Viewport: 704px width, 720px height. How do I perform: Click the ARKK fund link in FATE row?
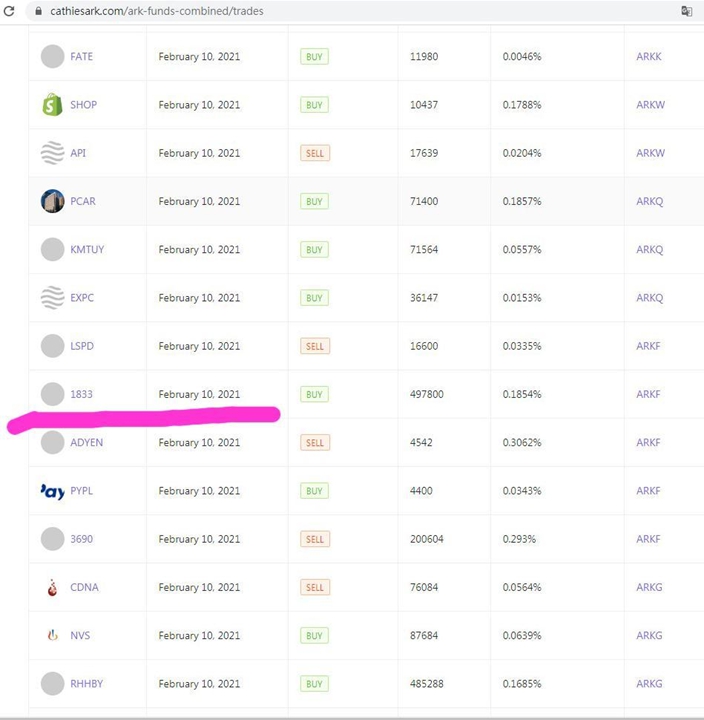coord(648,56)
